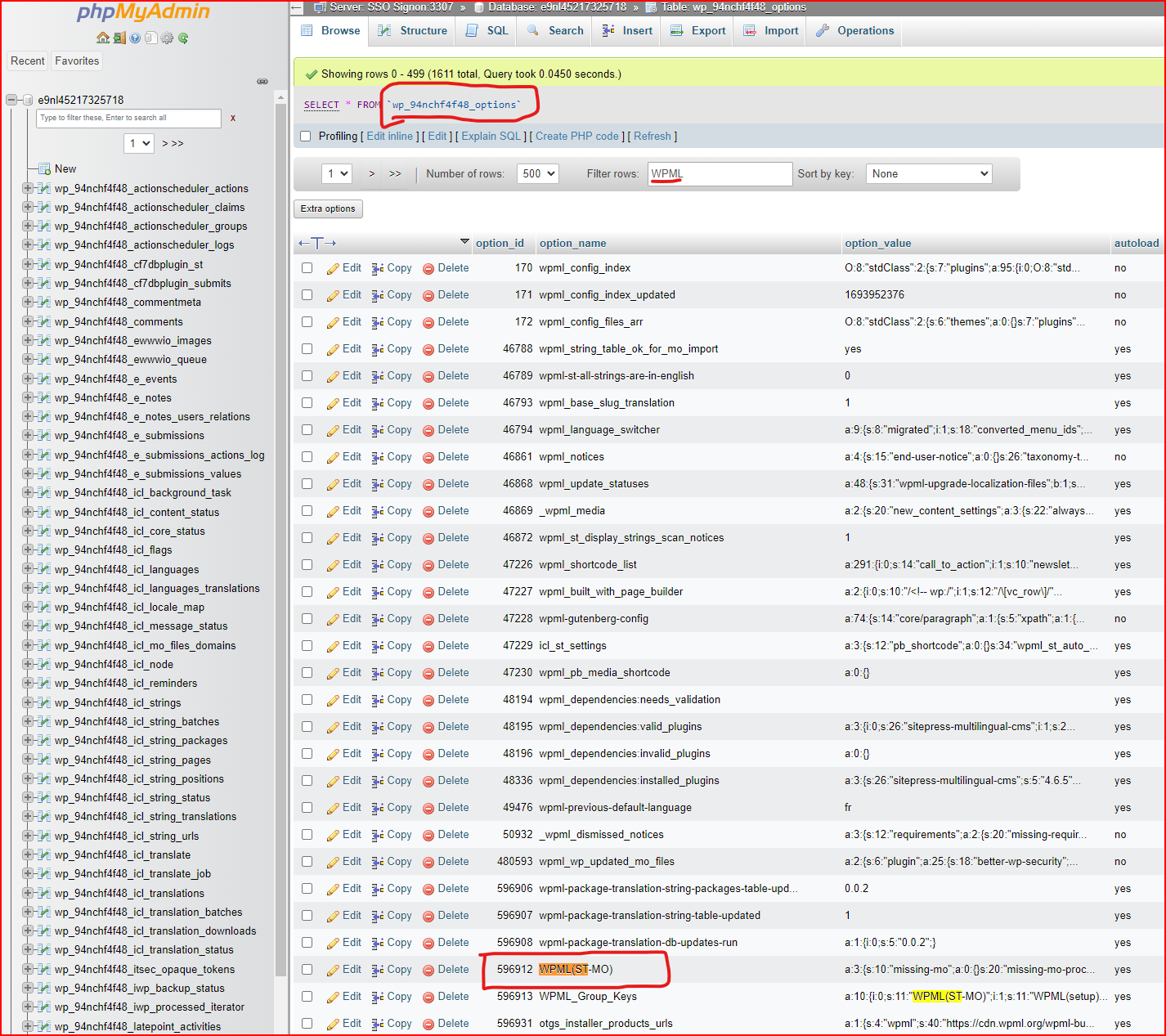Image resolution: width=1166 pixels, height=1036 pixels.
Task: Open the Export tab
Action: click(x=698, y=31)
